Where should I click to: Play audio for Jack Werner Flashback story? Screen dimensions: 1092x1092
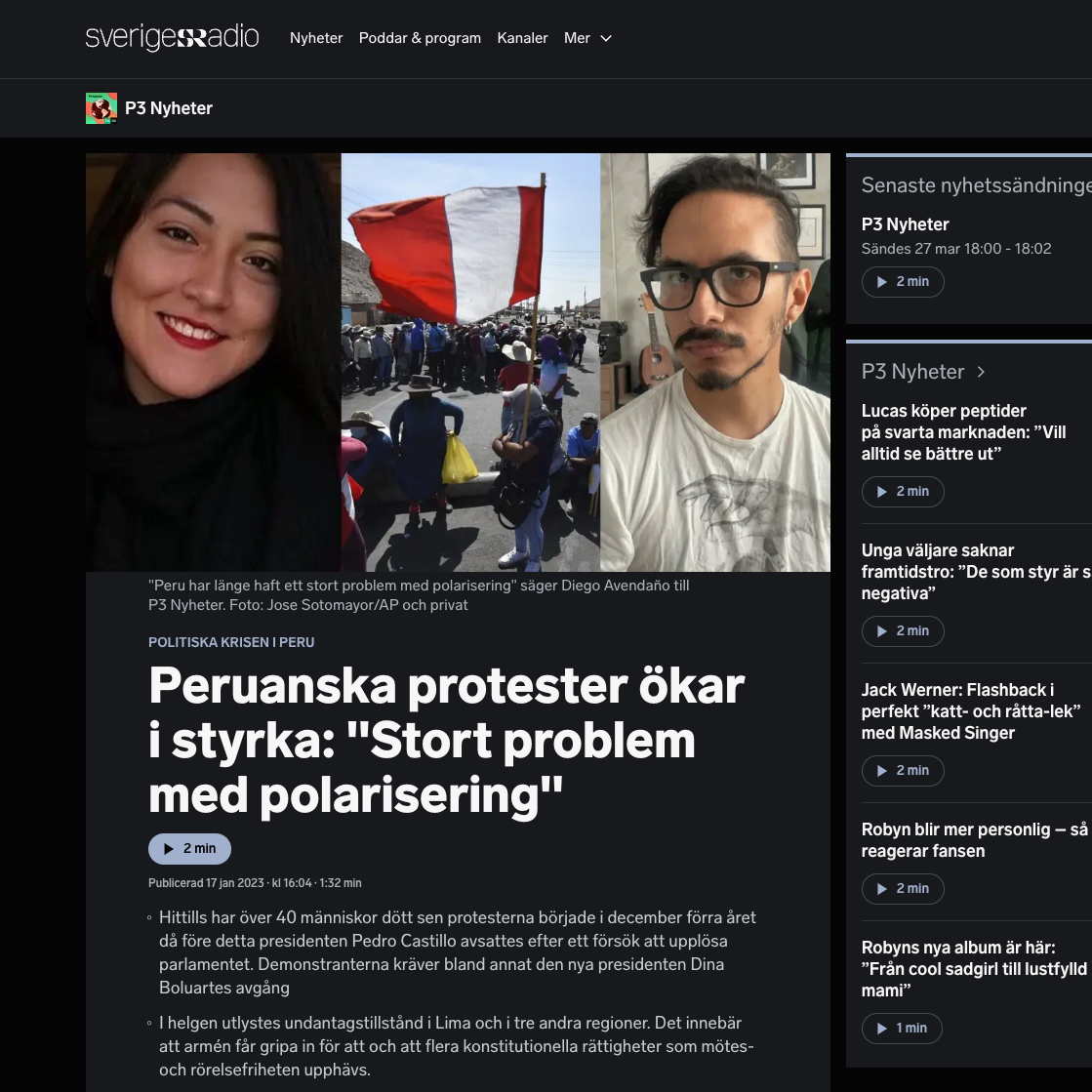(903, 771)
